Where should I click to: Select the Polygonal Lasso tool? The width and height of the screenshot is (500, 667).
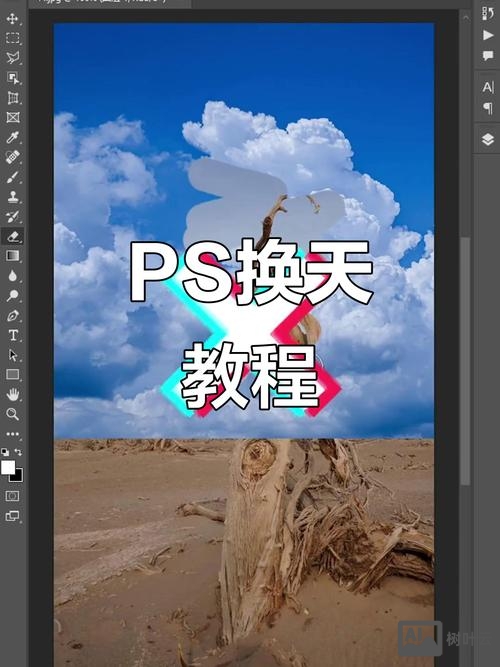(x=12, y=58)
